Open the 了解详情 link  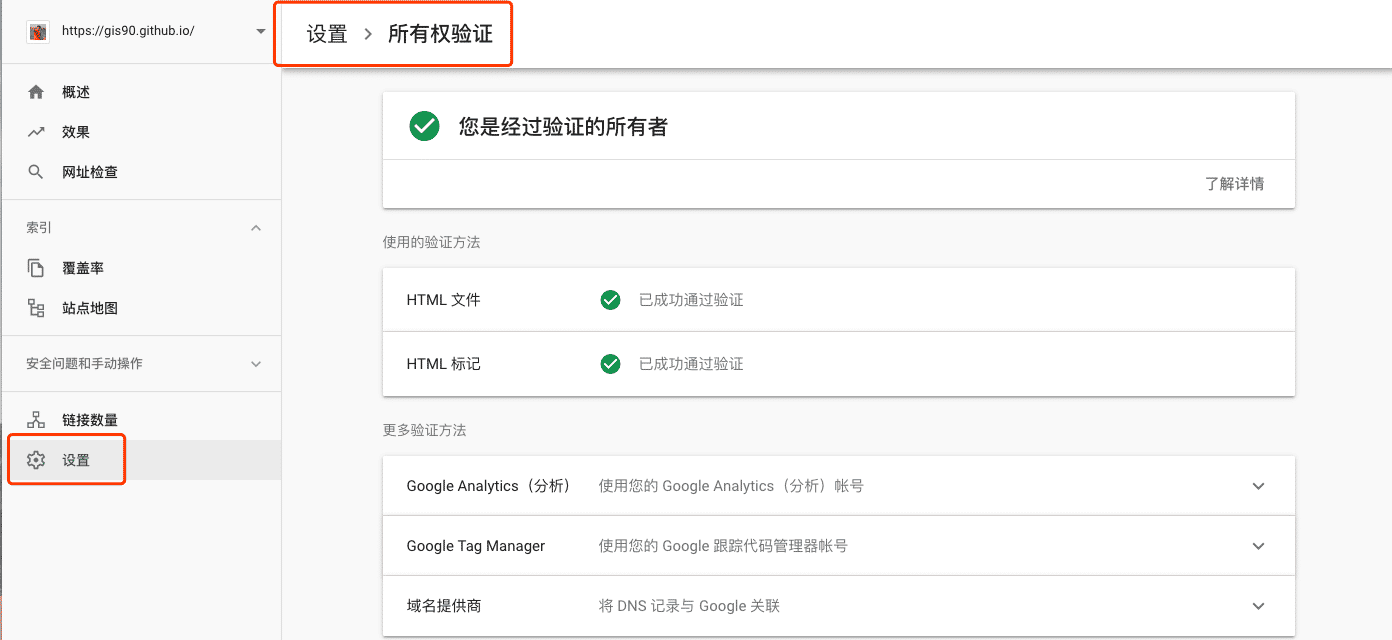pyautogui.click(x=1234, y=184)
